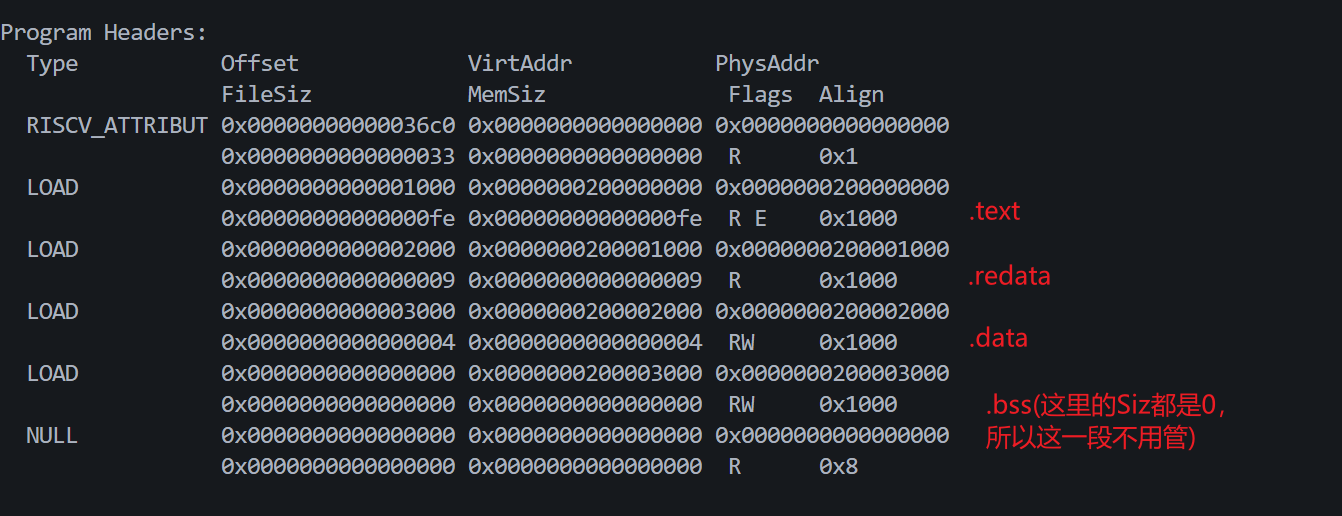This screenshot has width=1342, height=516.
Task: Select the 0x8 align value
Action: 838,467
